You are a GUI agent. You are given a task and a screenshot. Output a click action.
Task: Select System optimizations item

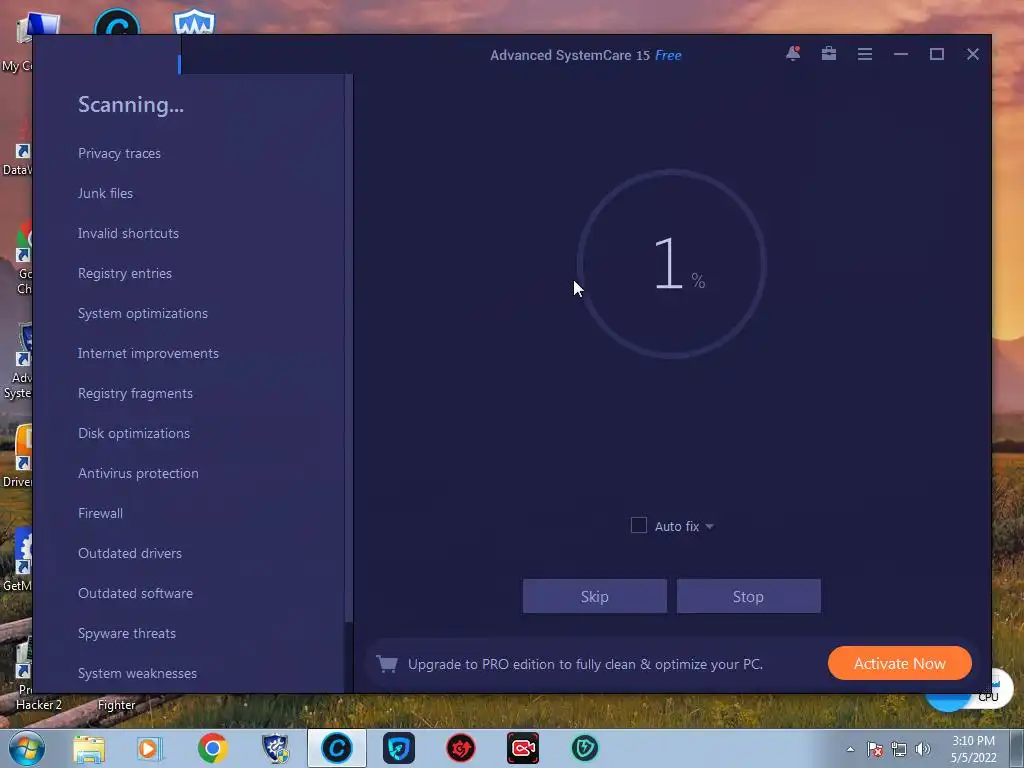[x=143, y=313]
